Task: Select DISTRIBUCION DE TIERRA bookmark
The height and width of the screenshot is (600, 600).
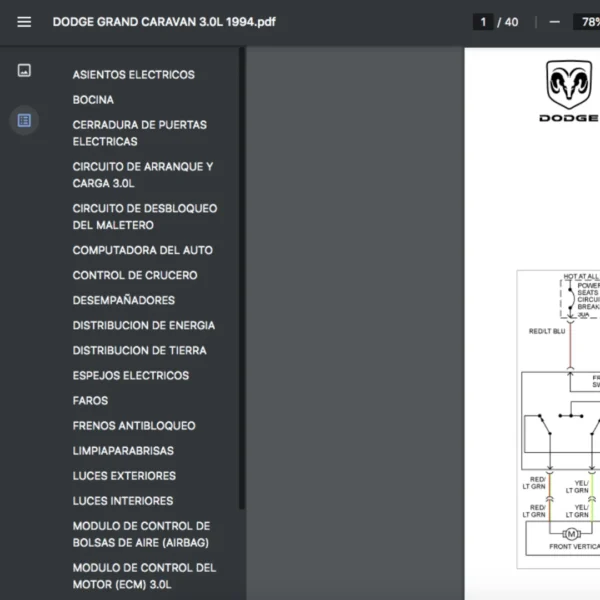Action: click(x=139, y=351)
